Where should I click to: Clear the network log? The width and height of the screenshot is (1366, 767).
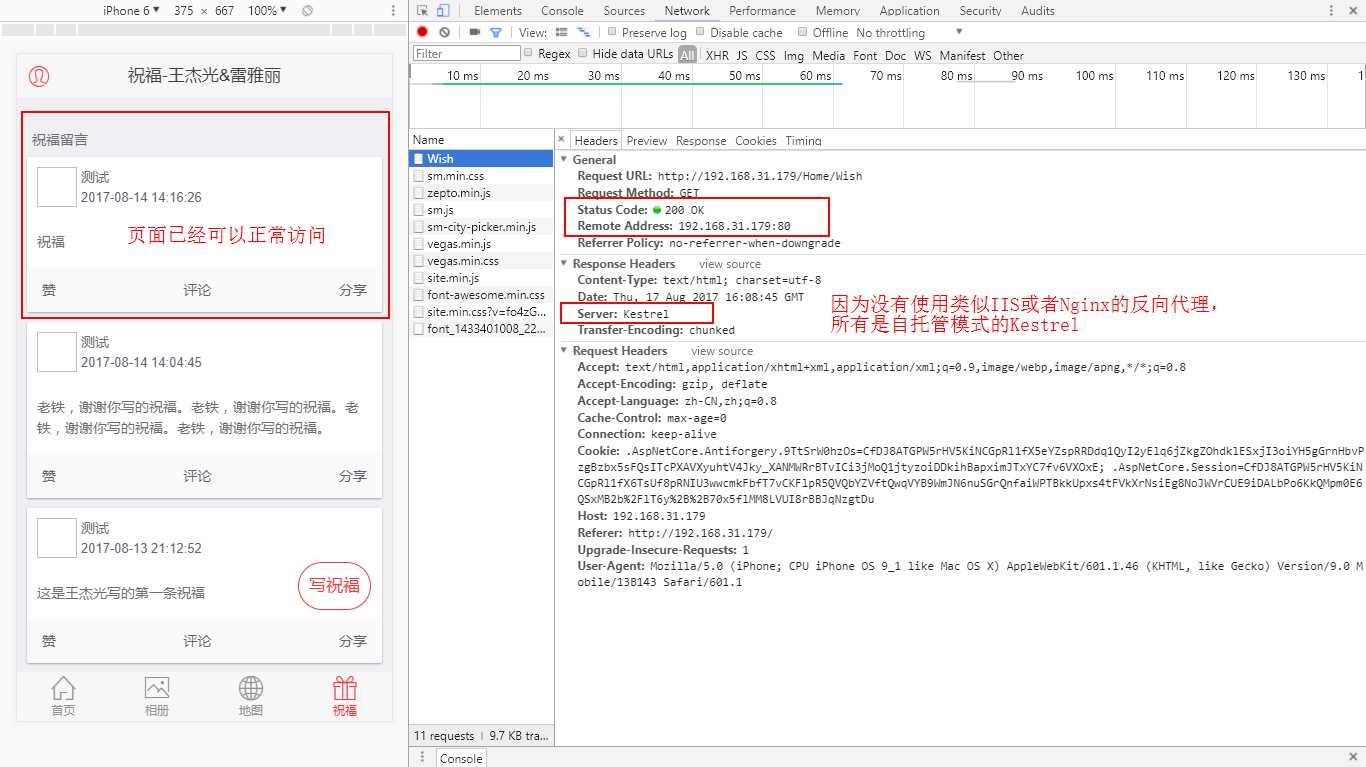point(444,32)
